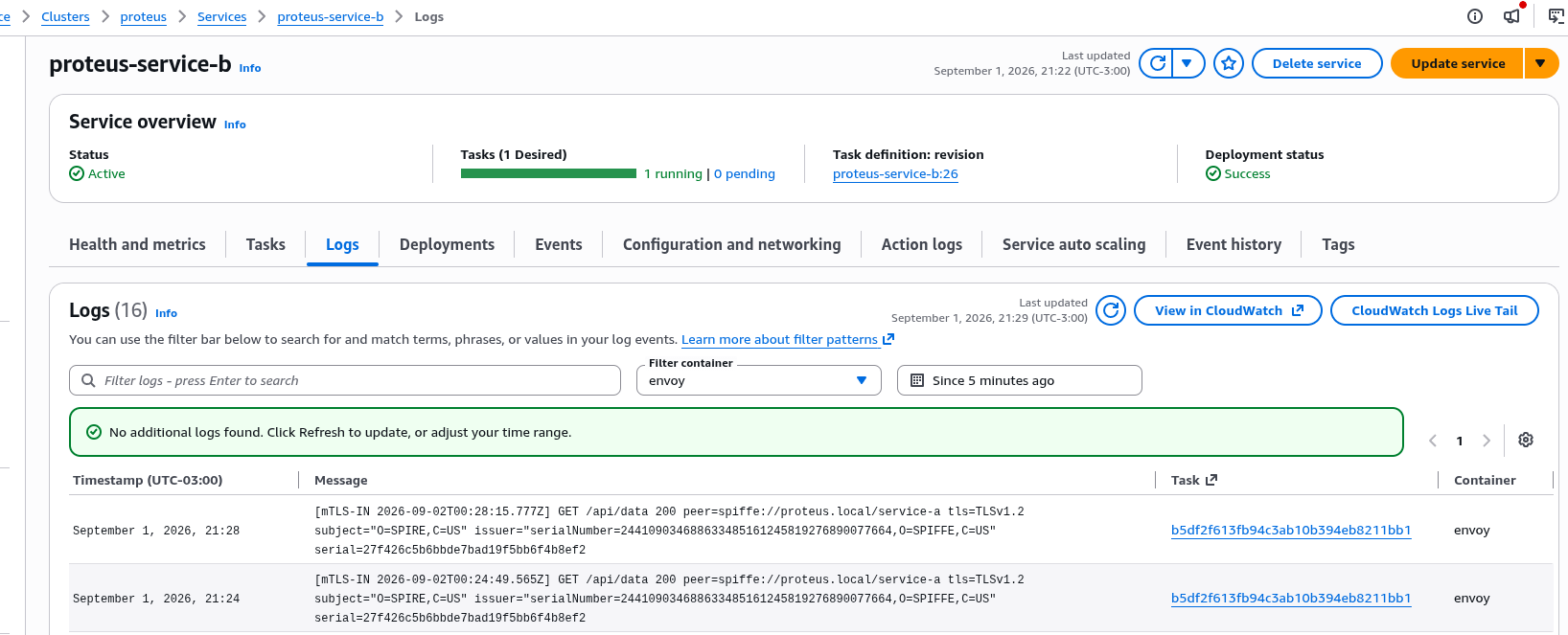Click Delete service button
1568x635 pixels.
click(1317, 63)
